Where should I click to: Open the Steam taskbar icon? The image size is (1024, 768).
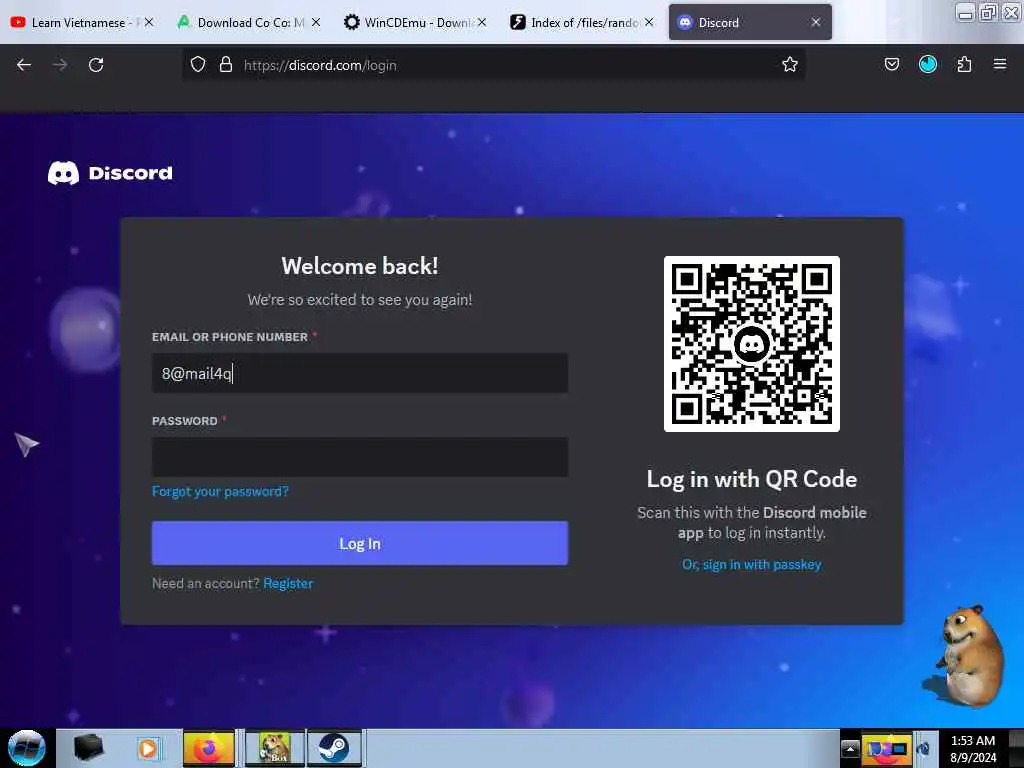[334, 748]
